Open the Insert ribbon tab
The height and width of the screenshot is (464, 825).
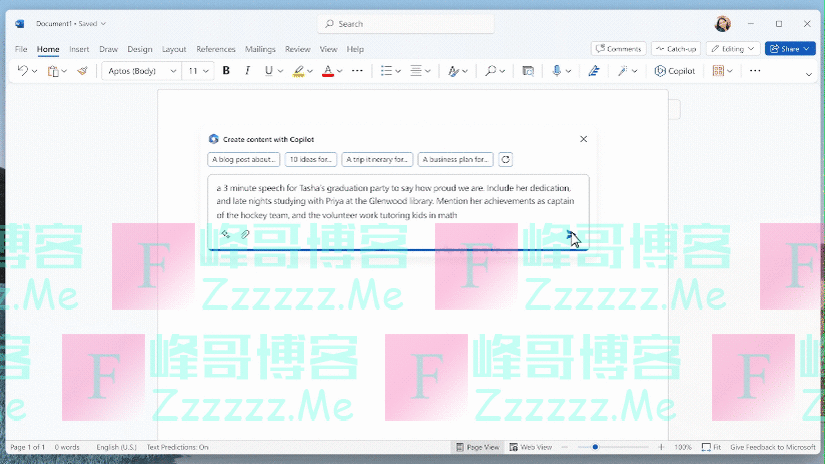79,49
